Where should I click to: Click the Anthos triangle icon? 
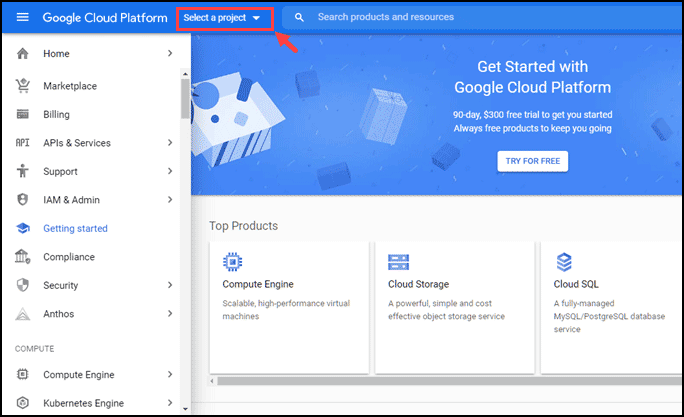pos(23,314)
